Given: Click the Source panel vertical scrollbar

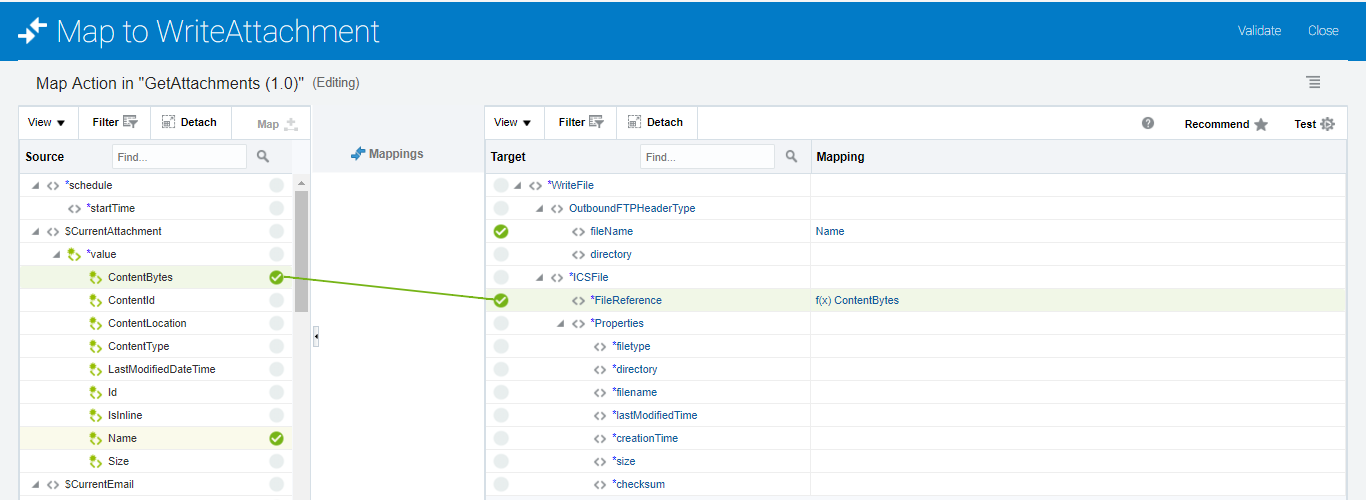Looking at the screenshot, I should point(301,250).
